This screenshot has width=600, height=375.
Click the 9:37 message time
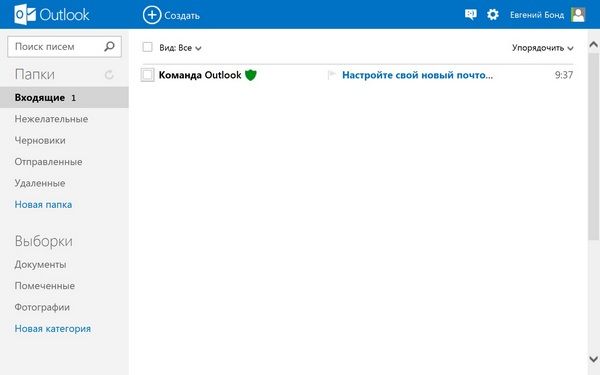(x=564, y=75)
